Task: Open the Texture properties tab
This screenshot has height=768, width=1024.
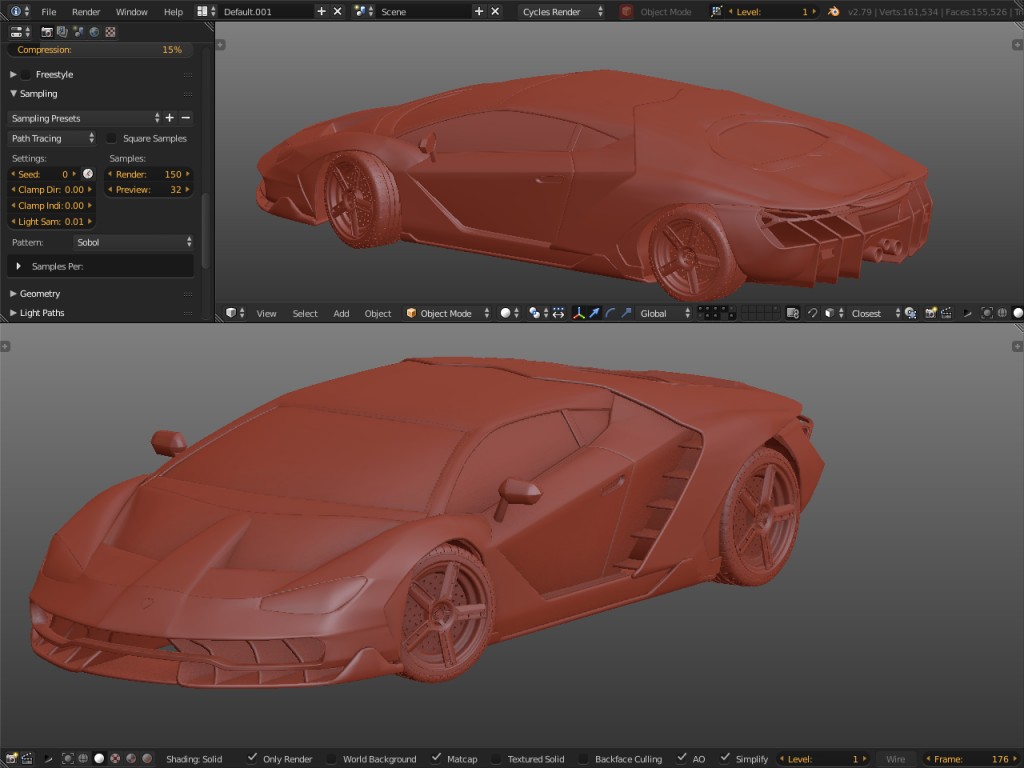Action: pyautogui.click(x=110, y=32)
